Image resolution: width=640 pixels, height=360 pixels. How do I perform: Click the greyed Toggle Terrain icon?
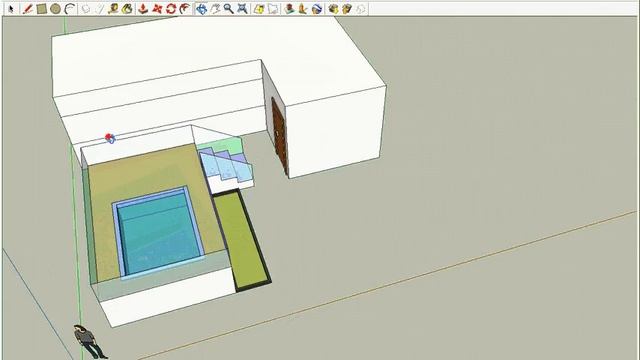[273, 9]
